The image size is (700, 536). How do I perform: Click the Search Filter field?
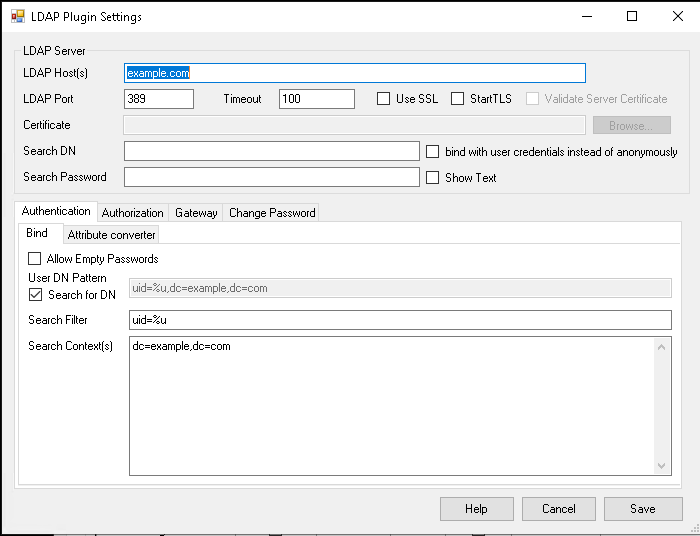[399, 320]
